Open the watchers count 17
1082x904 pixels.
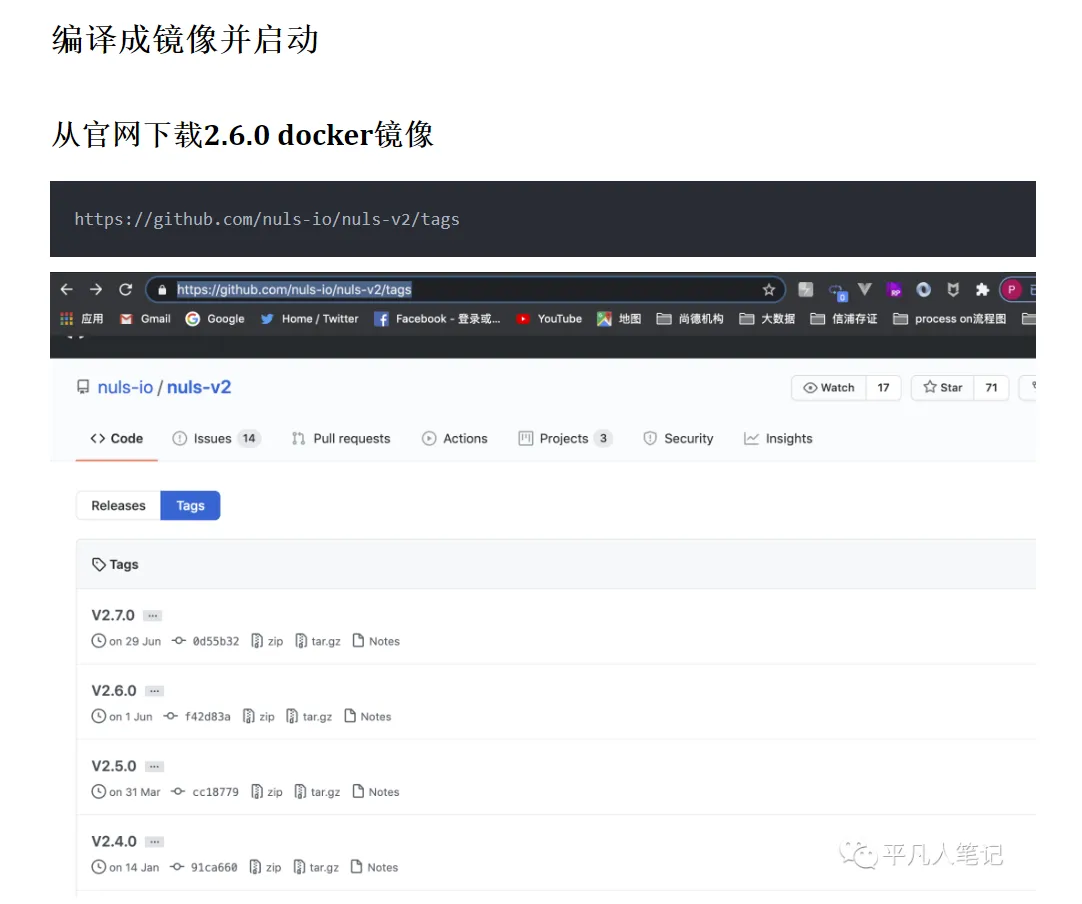click(883, 388)
